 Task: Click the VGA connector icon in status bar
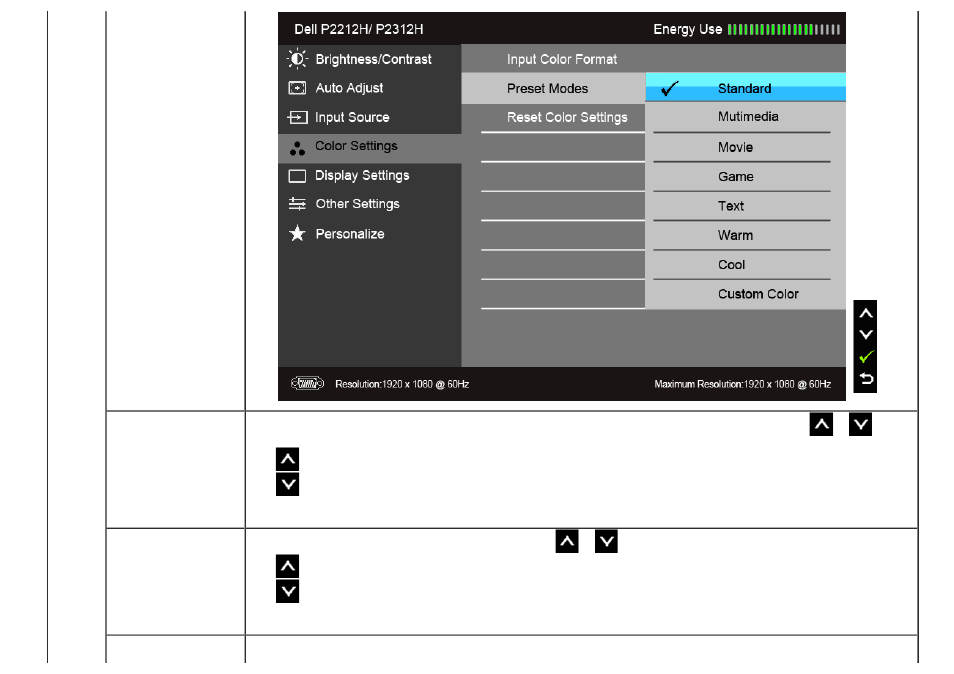(307, 383)
